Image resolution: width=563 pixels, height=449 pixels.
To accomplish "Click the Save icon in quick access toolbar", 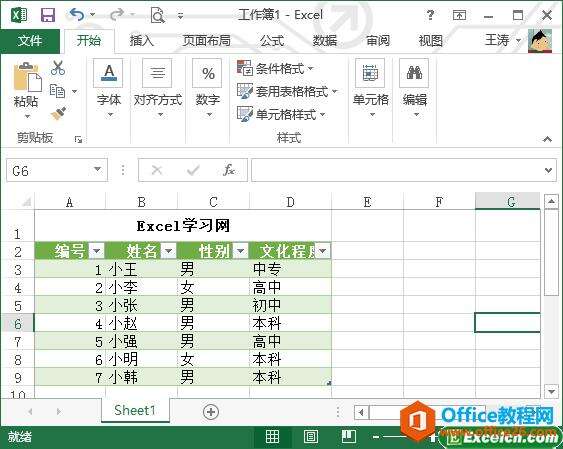I will point(48,15).
